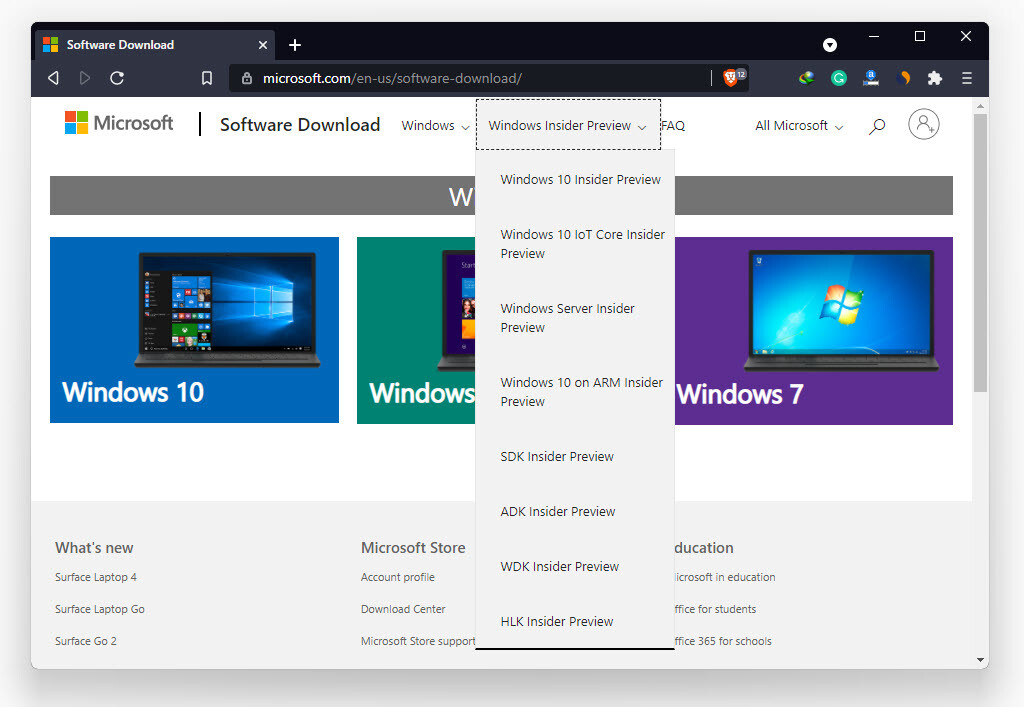Click the colorful download manager extension icon
This screenshot has width=1024, height=707.
pyautogui.click(x=807, y=78)
